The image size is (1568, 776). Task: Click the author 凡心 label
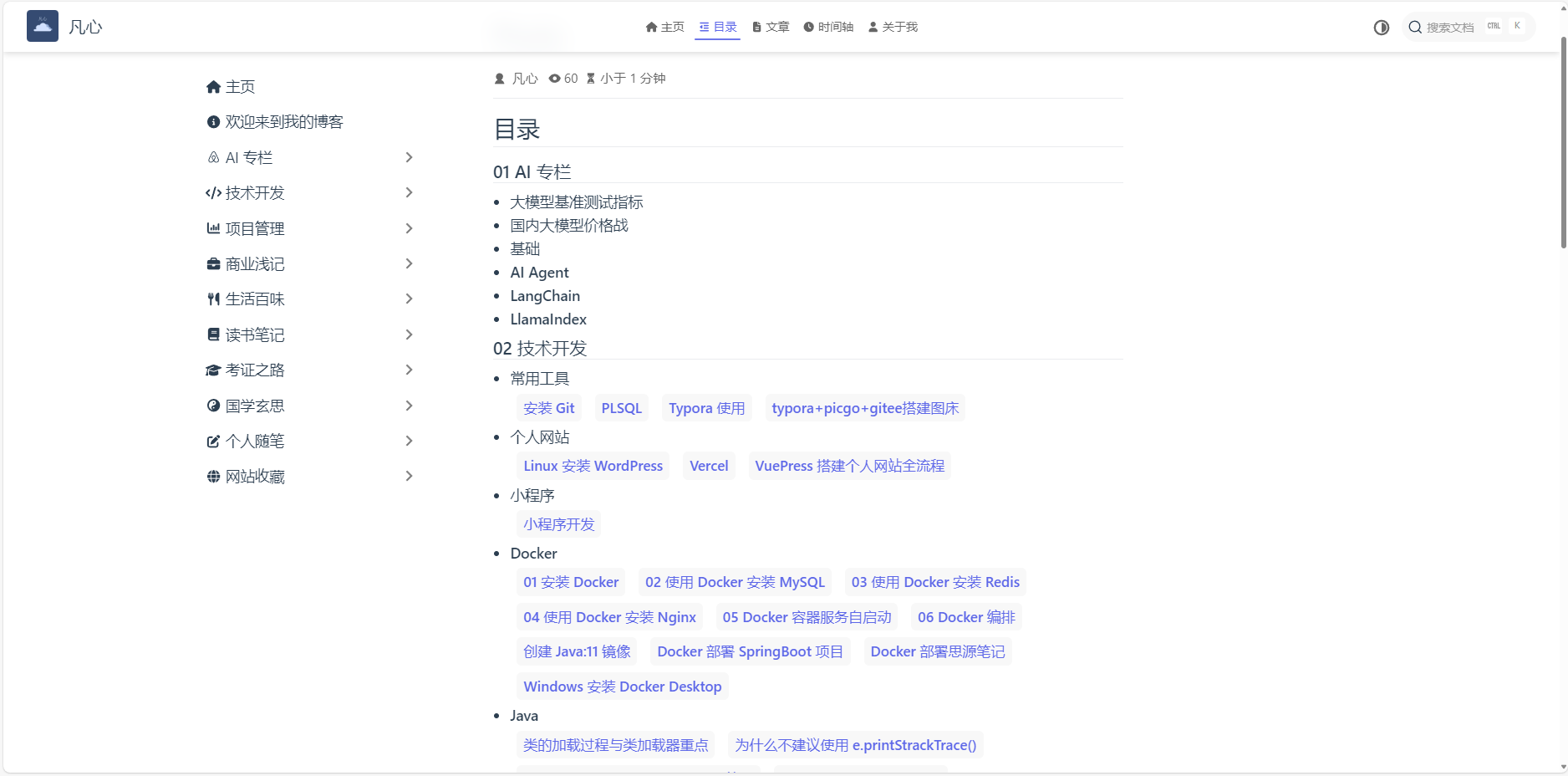[x=525, y=79]
